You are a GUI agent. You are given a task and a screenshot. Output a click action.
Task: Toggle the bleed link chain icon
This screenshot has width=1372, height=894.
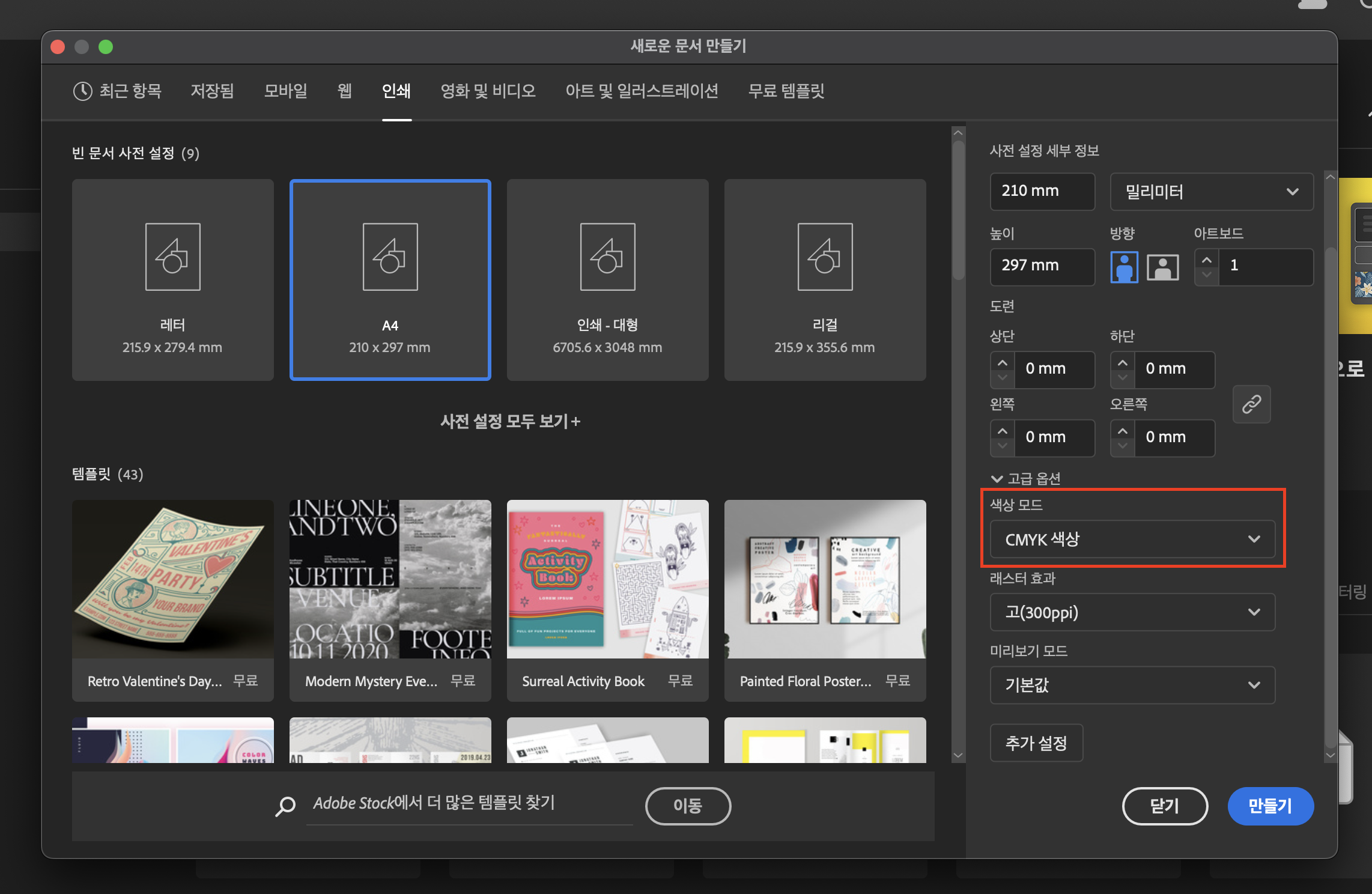(x=1251, y=404)
